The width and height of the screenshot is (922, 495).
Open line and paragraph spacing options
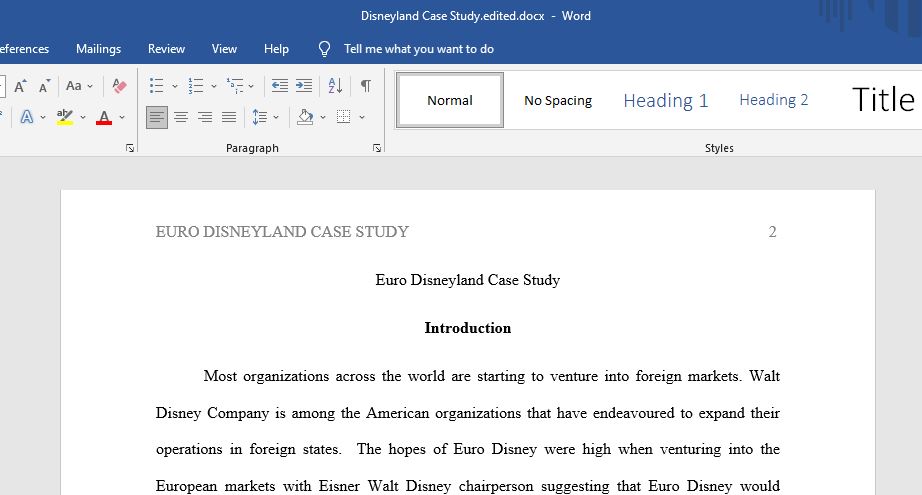[x=259, y=117]
